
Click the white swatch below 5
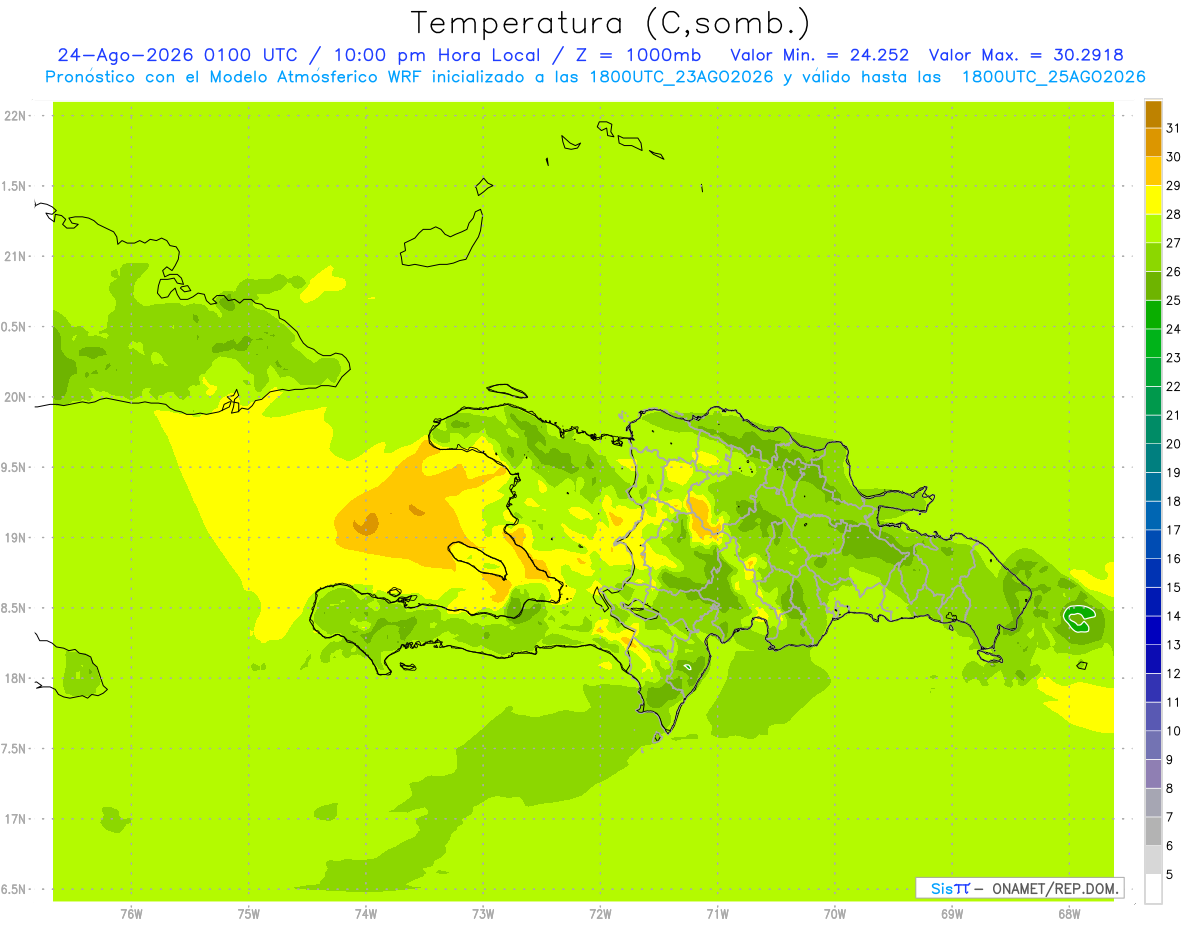(x=1153, y=889)
